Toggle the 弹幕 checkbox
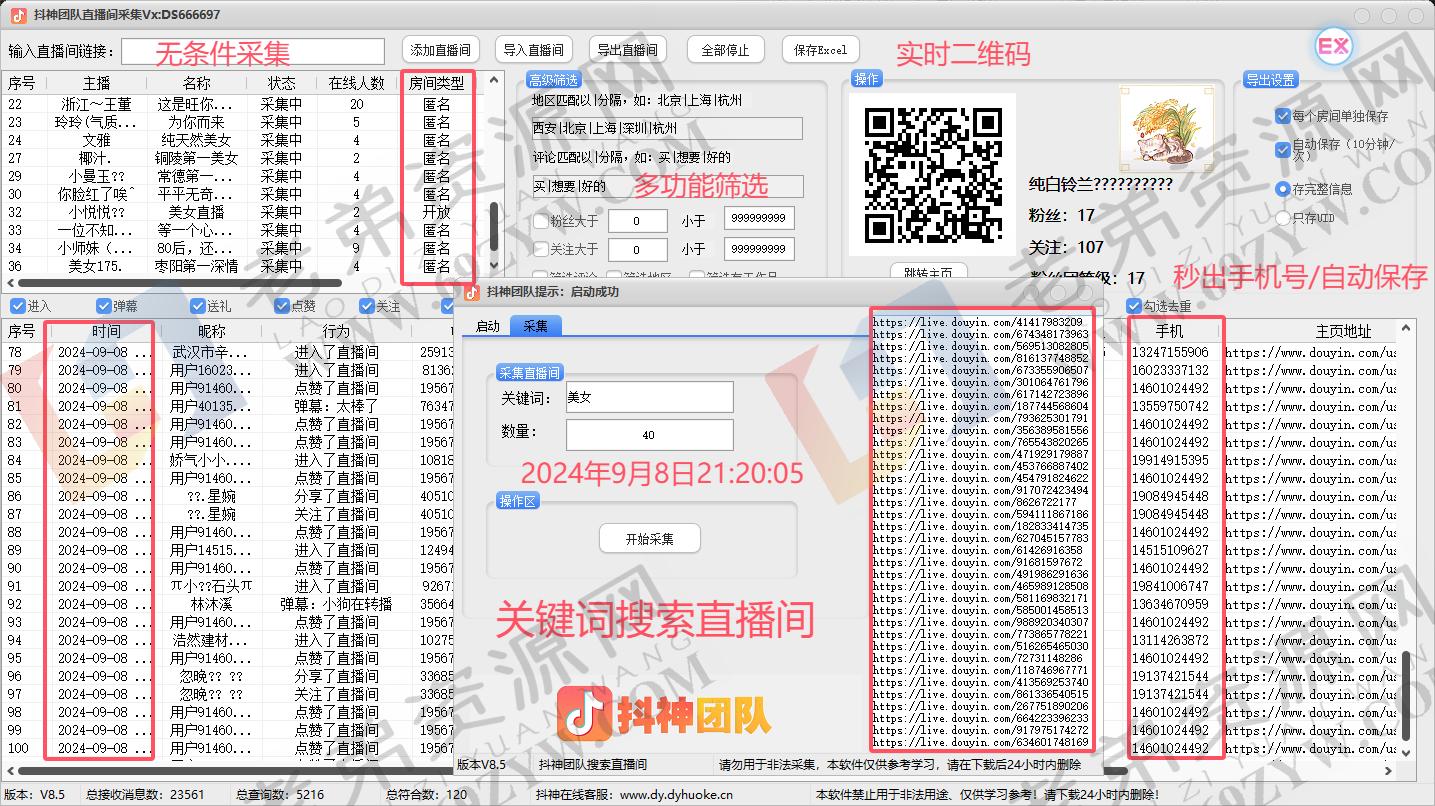 (104, 306)
